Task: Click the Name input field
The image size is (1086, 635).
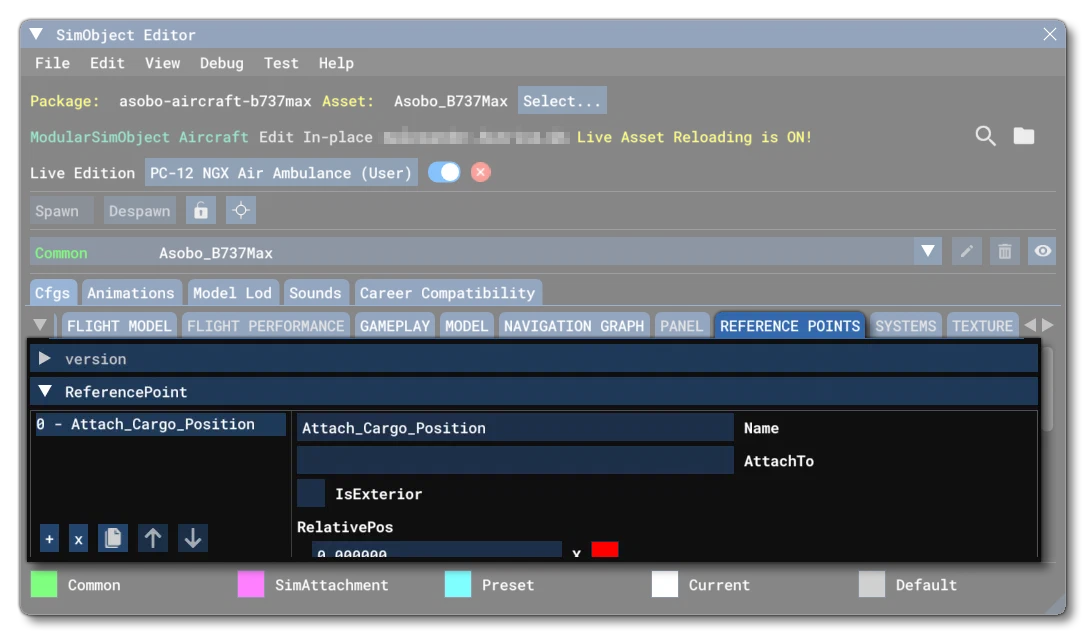Action: click(x=515, y=428)
